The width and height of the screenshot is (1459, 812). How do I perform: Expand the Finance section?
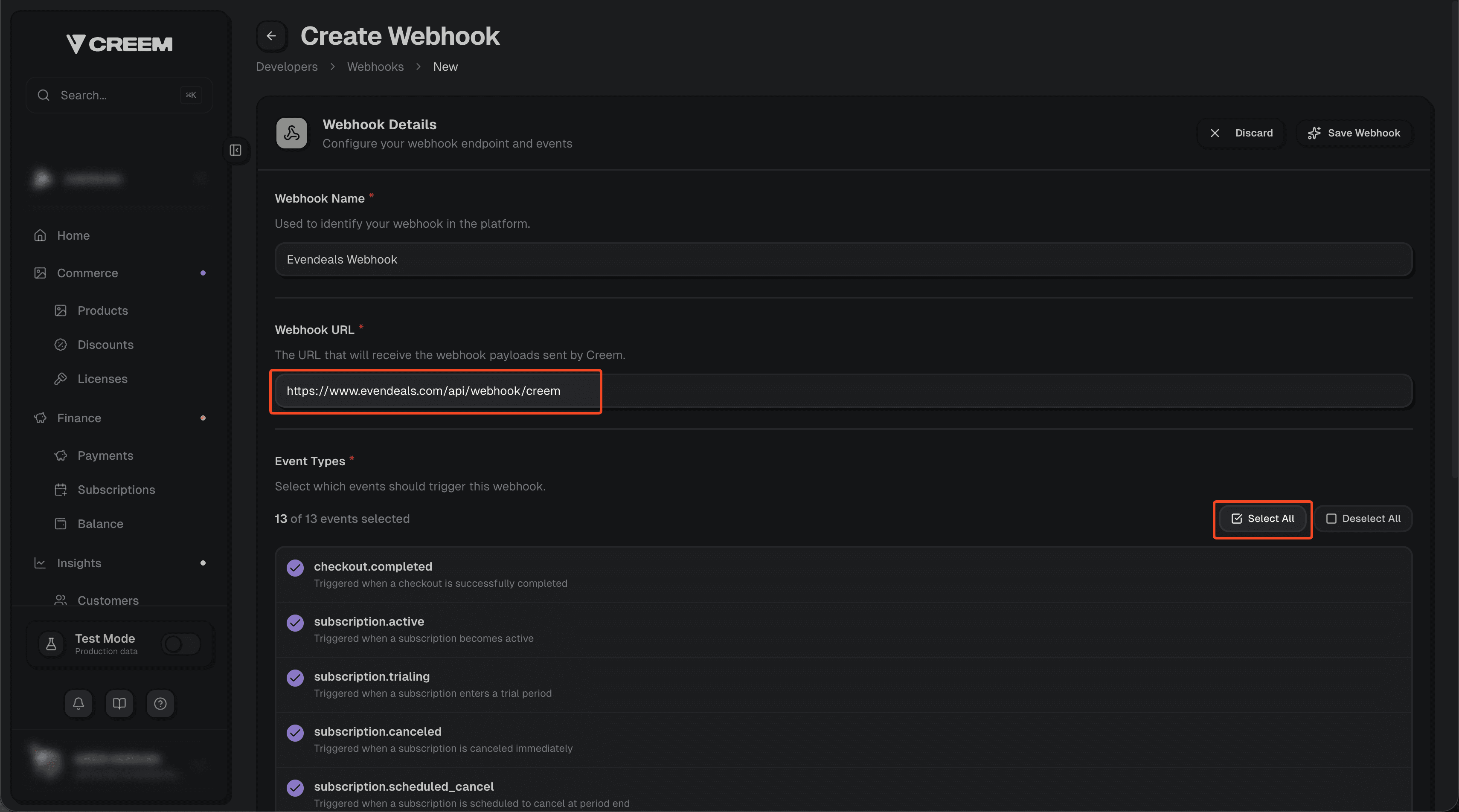pyautogui.click(x=79, y=418)
